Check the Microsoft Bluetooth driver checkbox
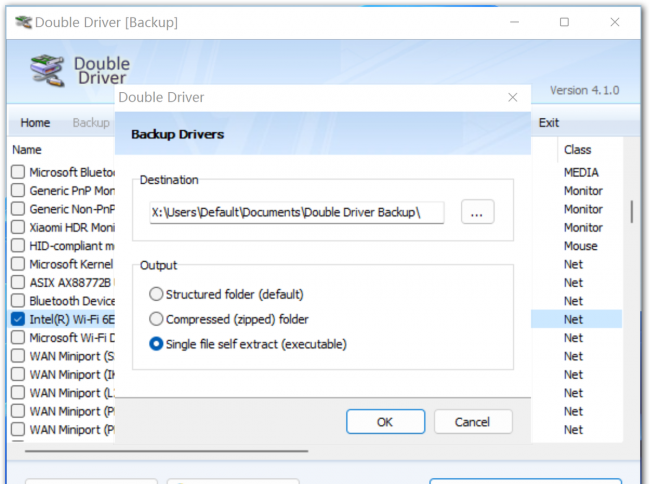This screenshot has width=650, height=484. (x=18, y=172)
